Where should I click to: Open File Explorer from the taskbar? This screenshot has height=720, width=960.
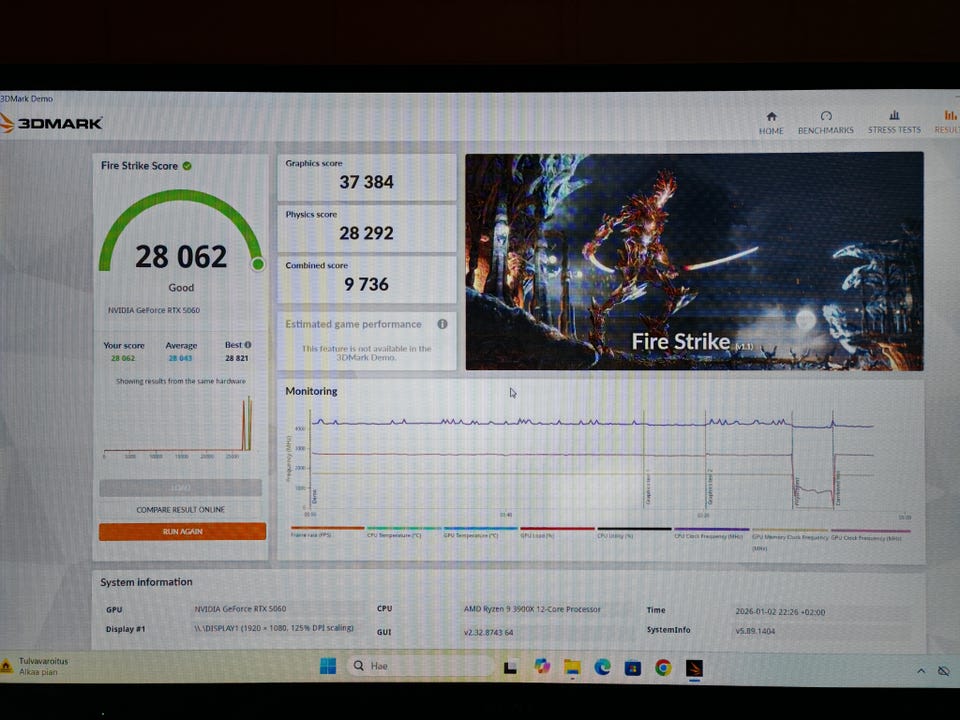[572, 667]
